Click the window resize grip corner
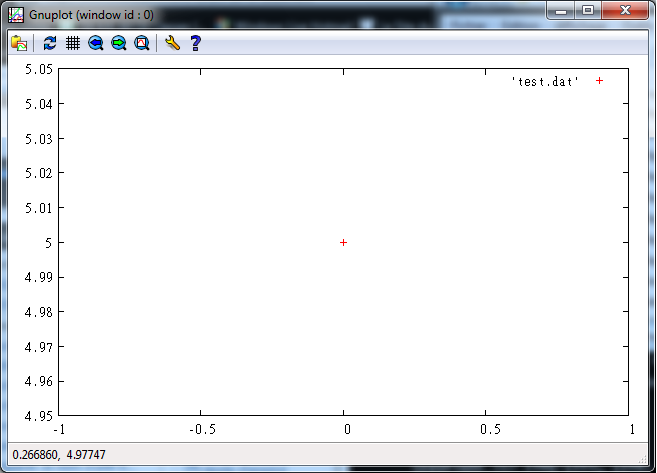The height and width of the screenshot is (473, 657). [643, 460]
